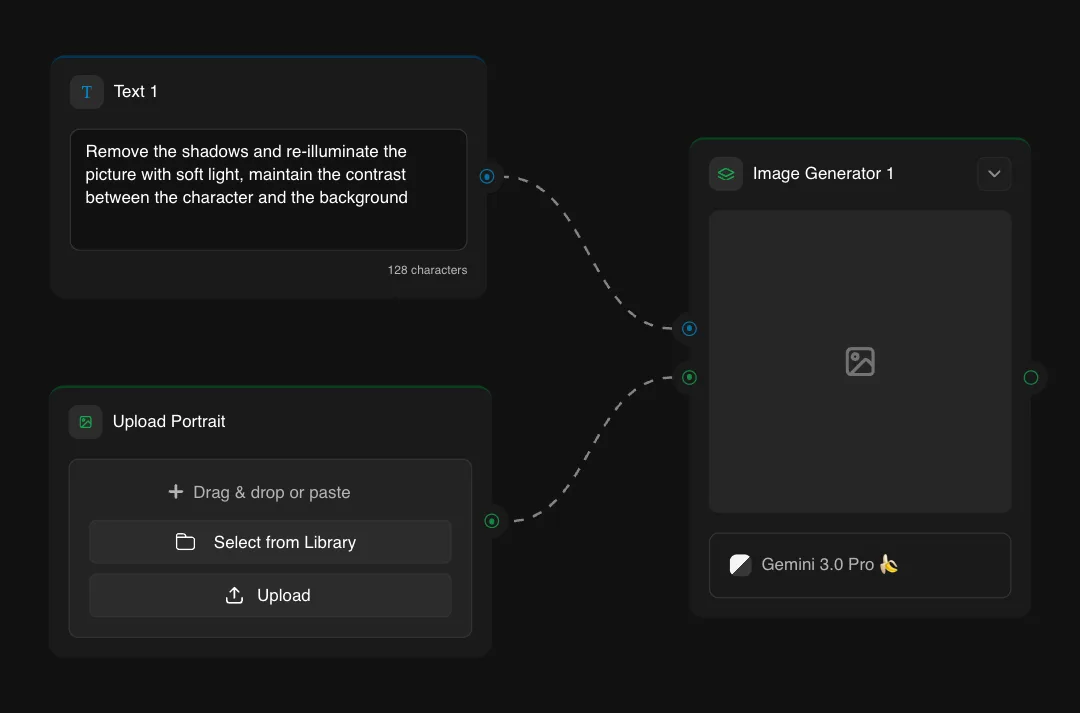
Task: Click the picture icon on the Upload Portrait header
Action: [85, 421]
